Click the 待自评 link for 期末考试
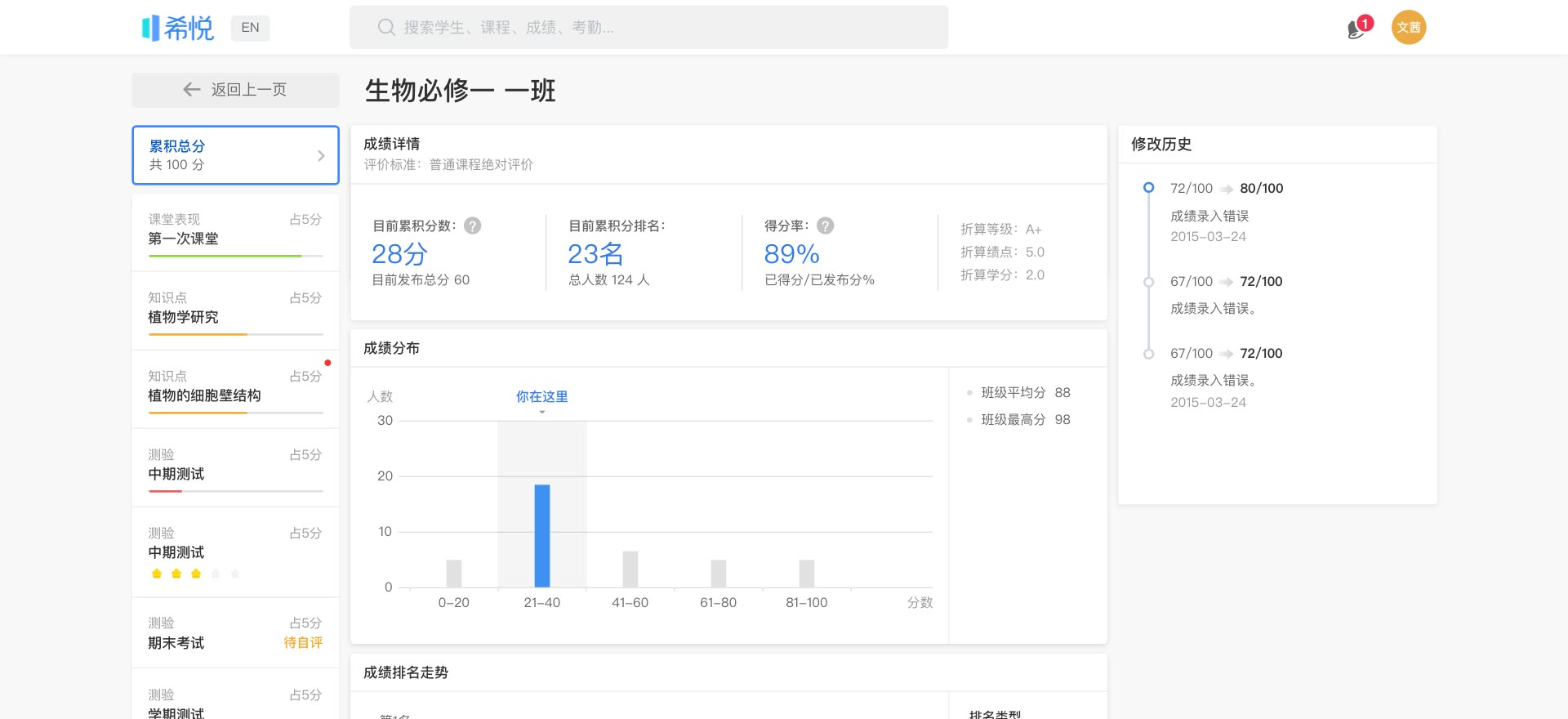The image size is (1568, 719). point(303,643)
